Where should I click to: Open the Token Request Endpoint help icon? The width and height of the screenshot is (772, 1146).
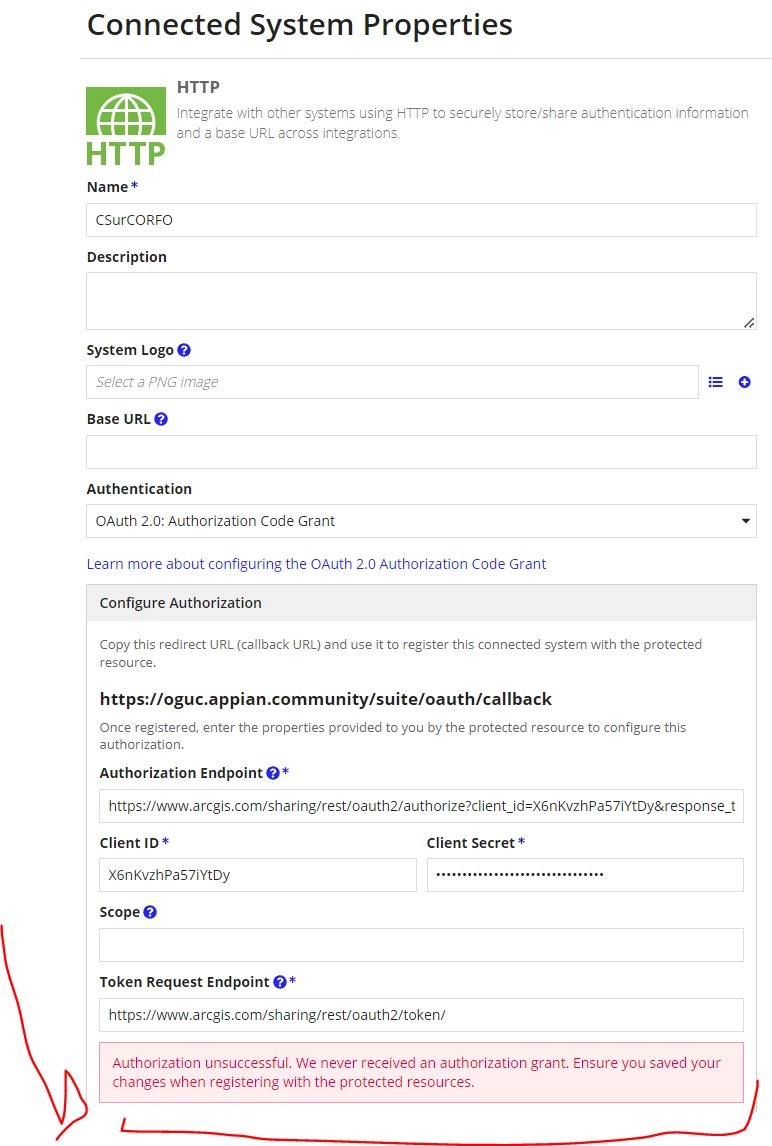279,982
